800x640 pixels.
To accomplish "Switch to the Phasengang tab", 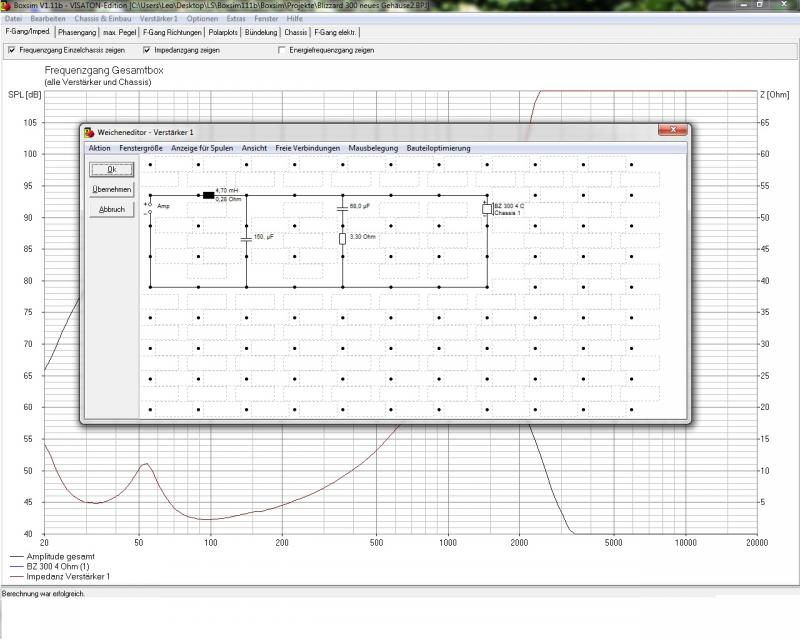I will point(77,32).
